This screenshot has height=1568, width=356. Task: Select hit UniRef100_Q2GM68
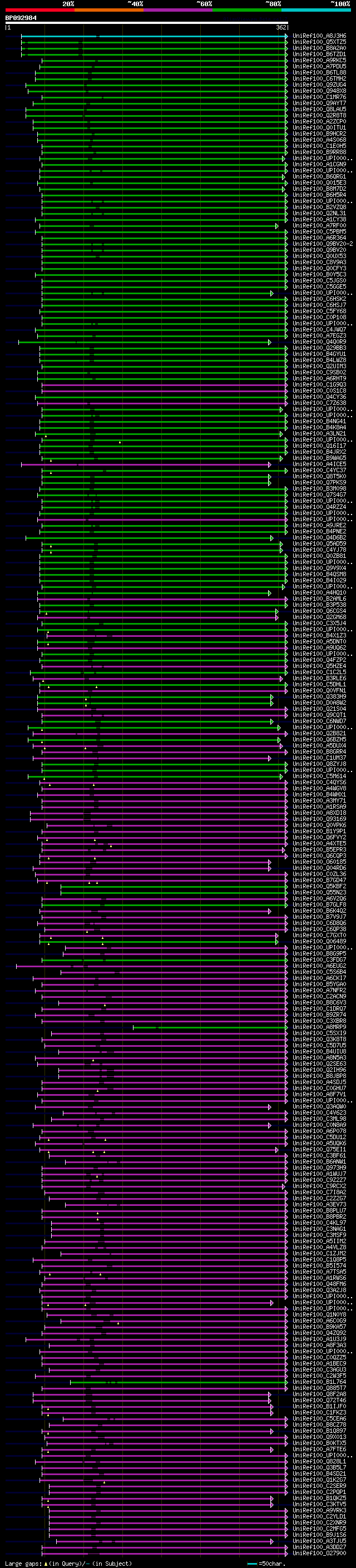click(319, 617)
